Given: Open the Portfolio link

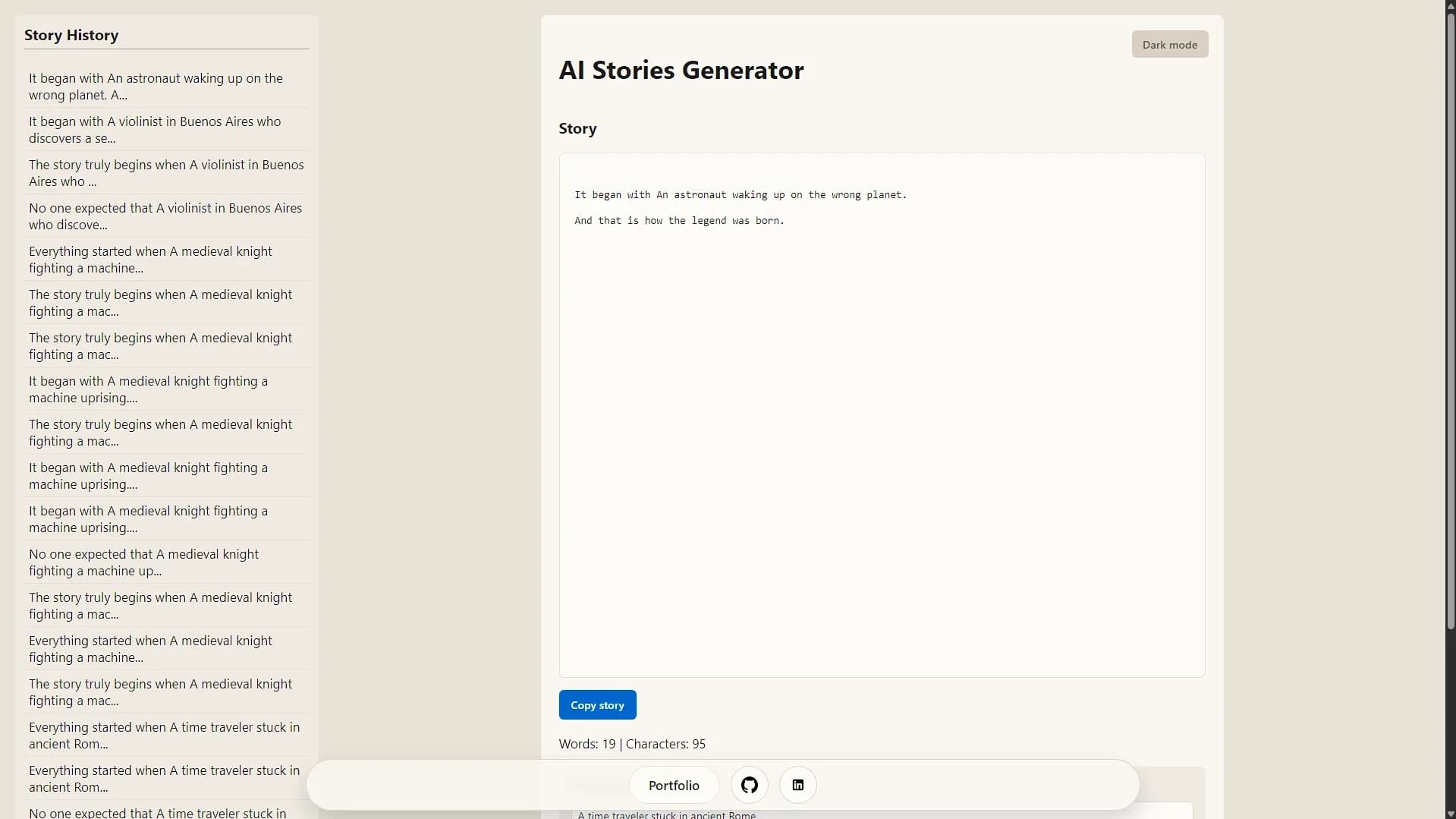Looking at the screenshot, I should click(674, 785).
